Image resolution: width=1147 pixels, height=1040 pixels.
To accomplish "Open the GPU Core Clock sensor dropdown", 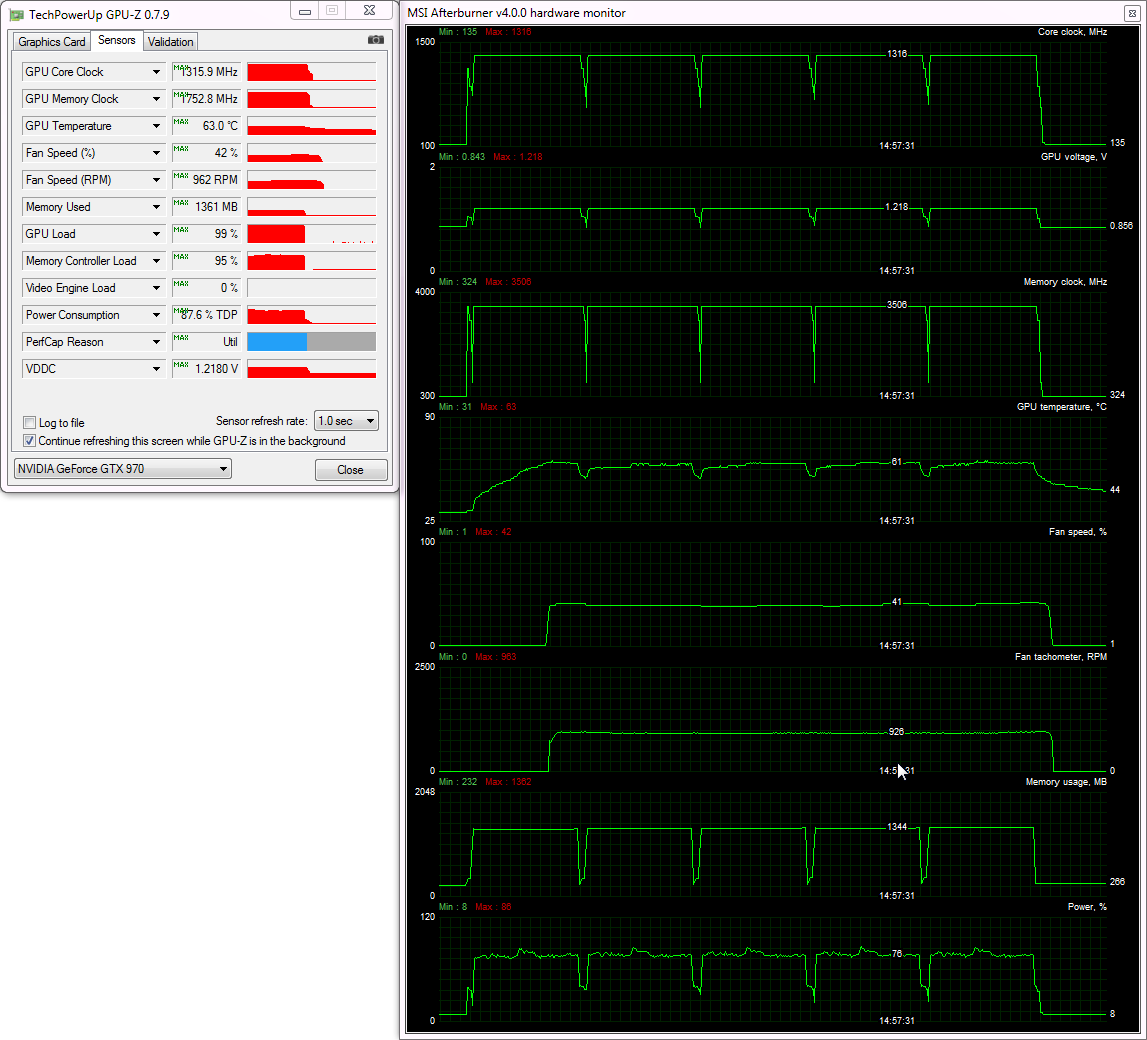I will point(156,72).
